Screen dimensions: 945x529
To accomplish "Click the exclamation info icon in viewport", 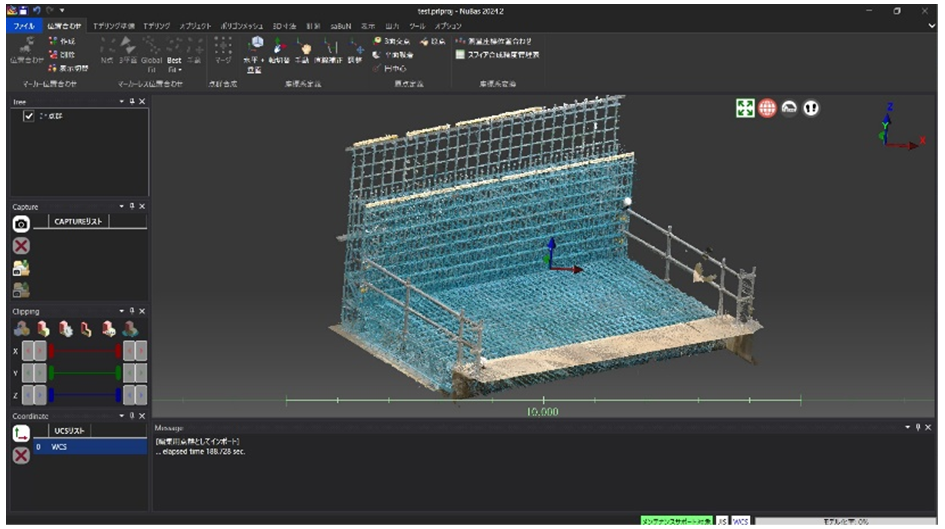I will (811, 108).
